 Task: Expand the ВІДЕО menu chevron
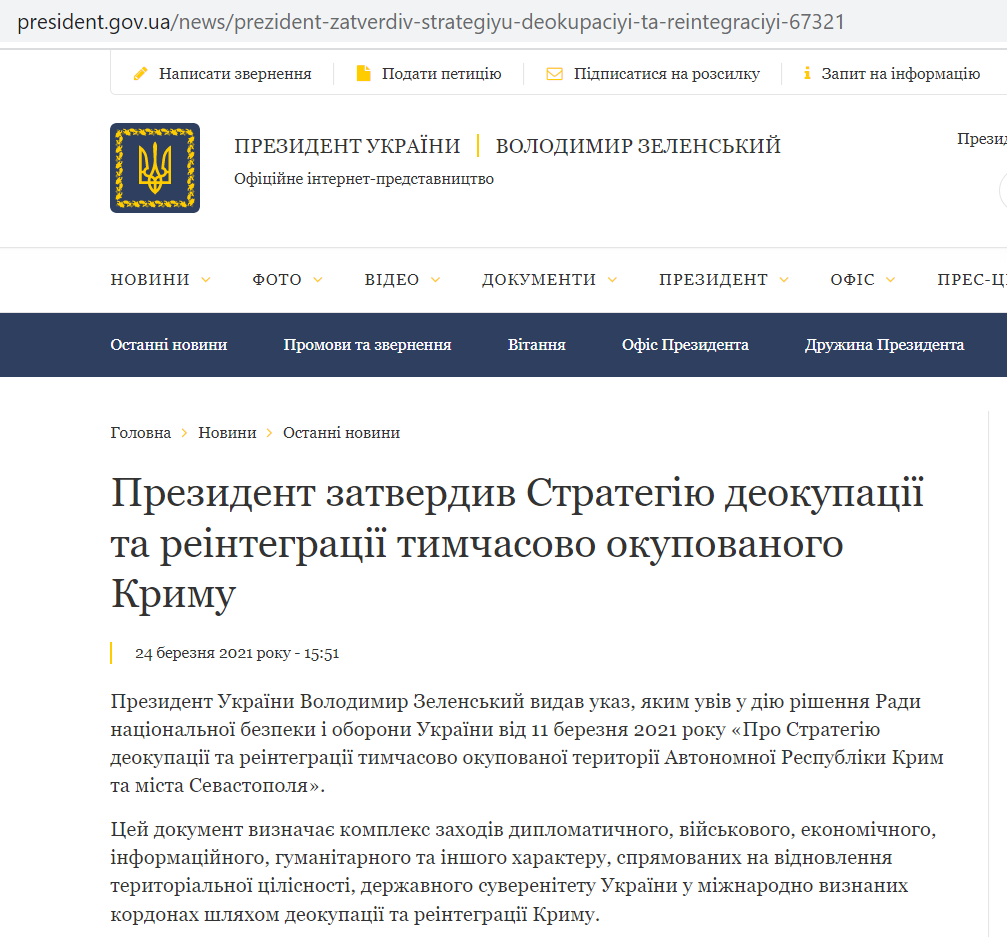[x=435, y=281]
